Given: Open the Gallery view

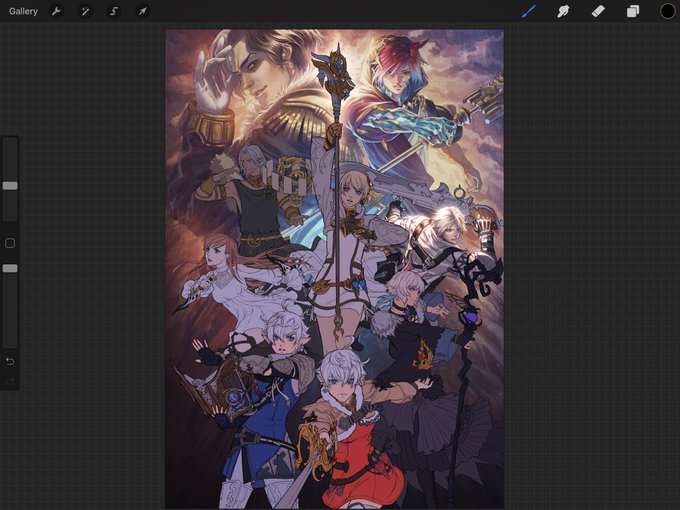Looking at the screenshot, I should pyautogui.click(x=23, y=11).
